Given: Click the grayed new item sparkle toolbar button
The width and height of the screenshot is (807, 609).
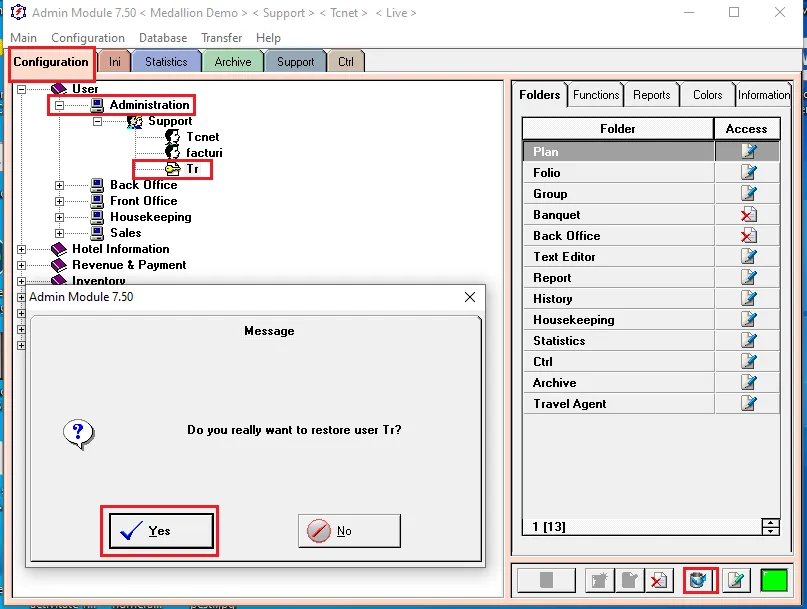Looking at the screenshot, I should click(599, 581).
